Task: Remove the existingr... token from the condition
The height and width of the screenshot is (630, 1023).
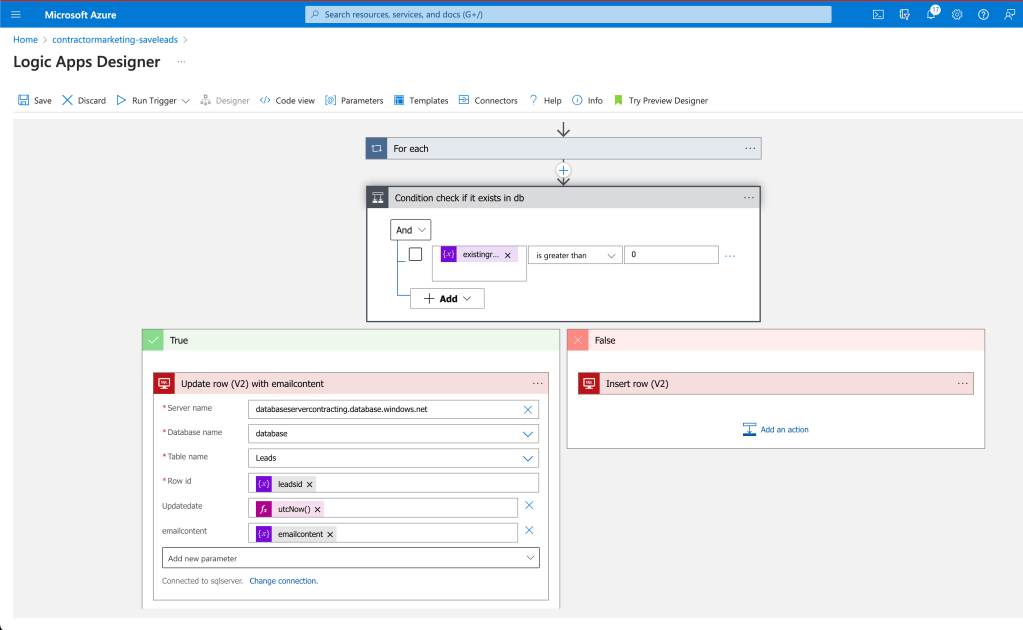Action: click(508, 255)
